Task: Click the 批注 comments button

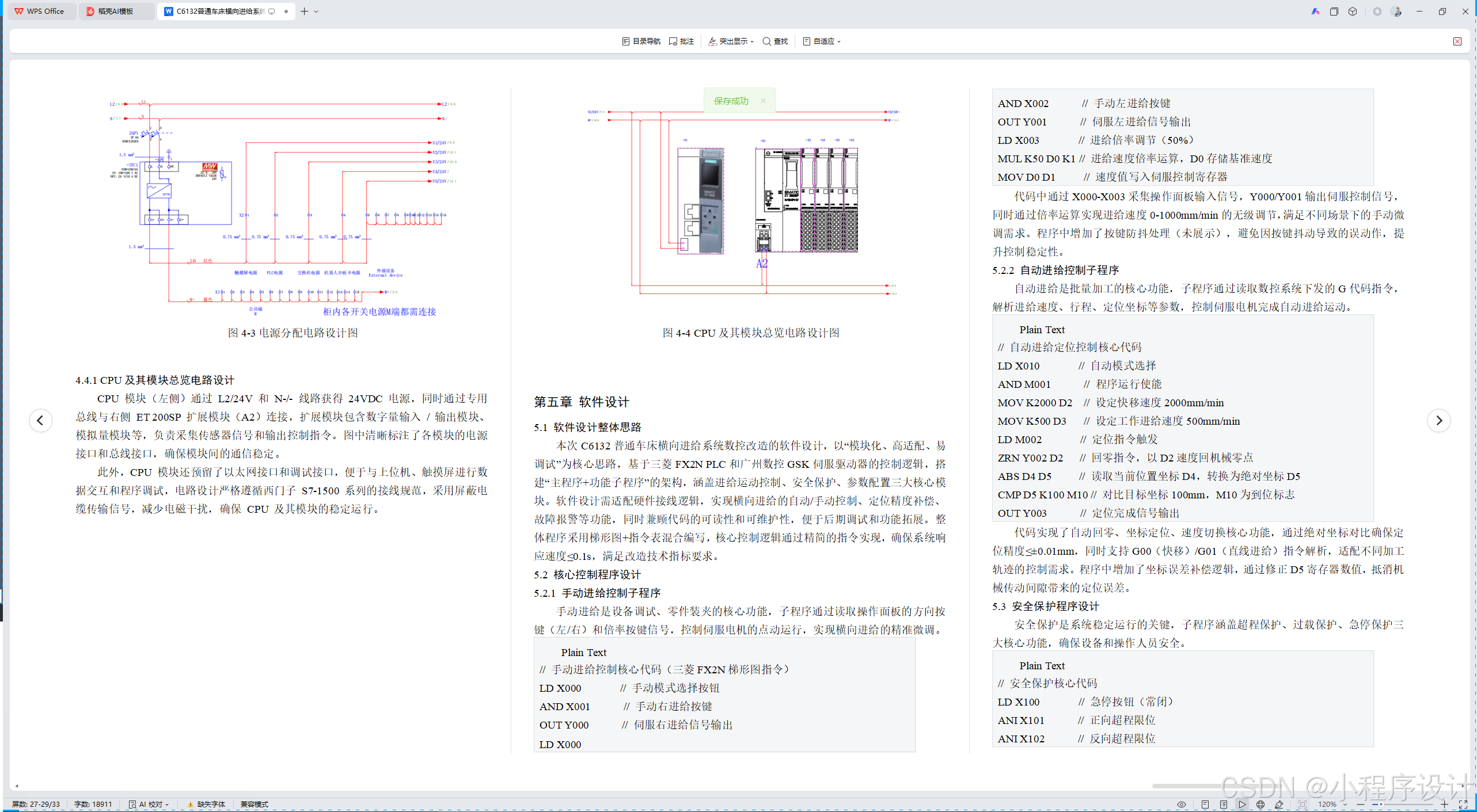Action: click(681, 41)
